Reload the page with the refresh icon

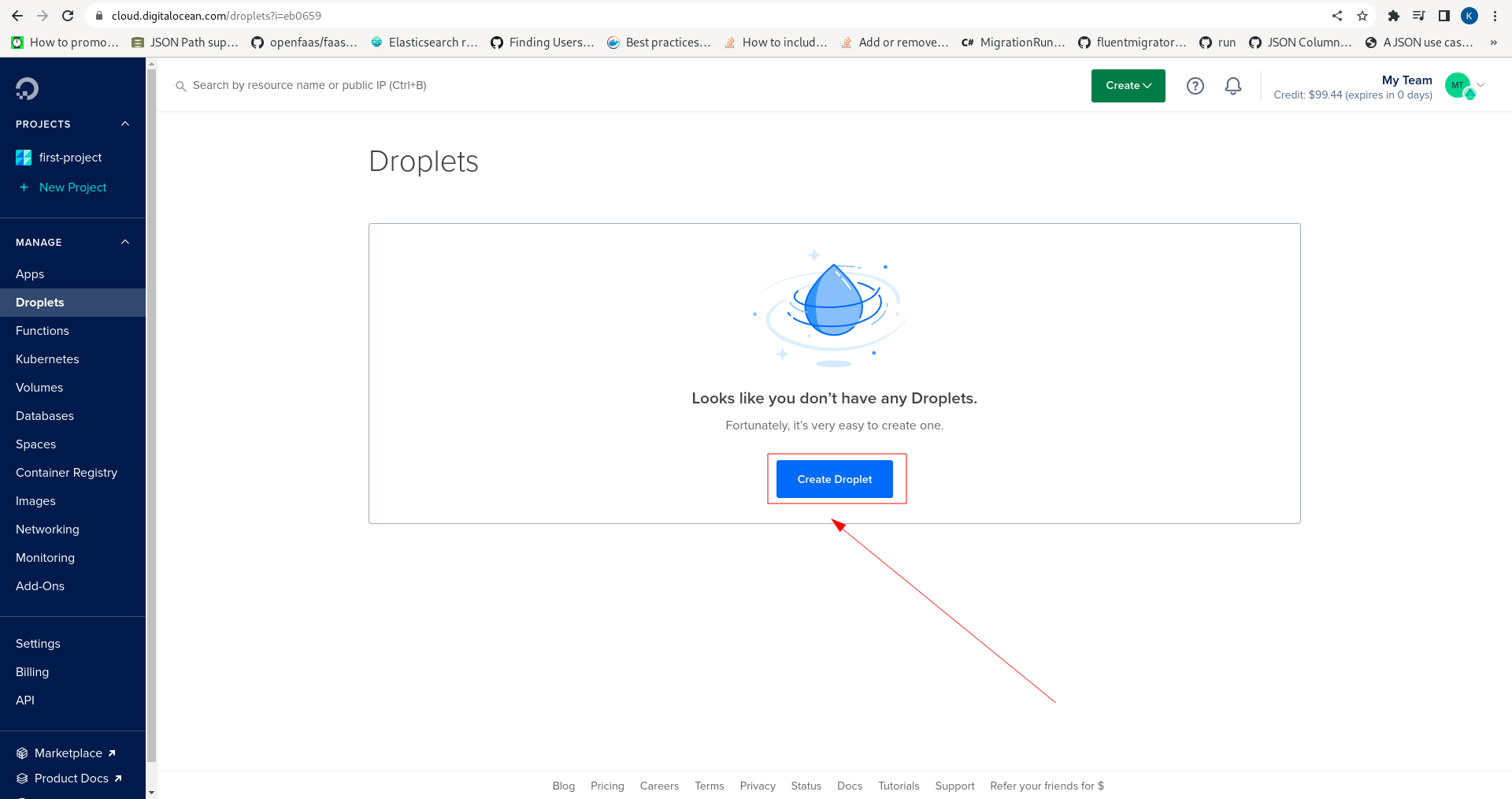coord(68,16)
